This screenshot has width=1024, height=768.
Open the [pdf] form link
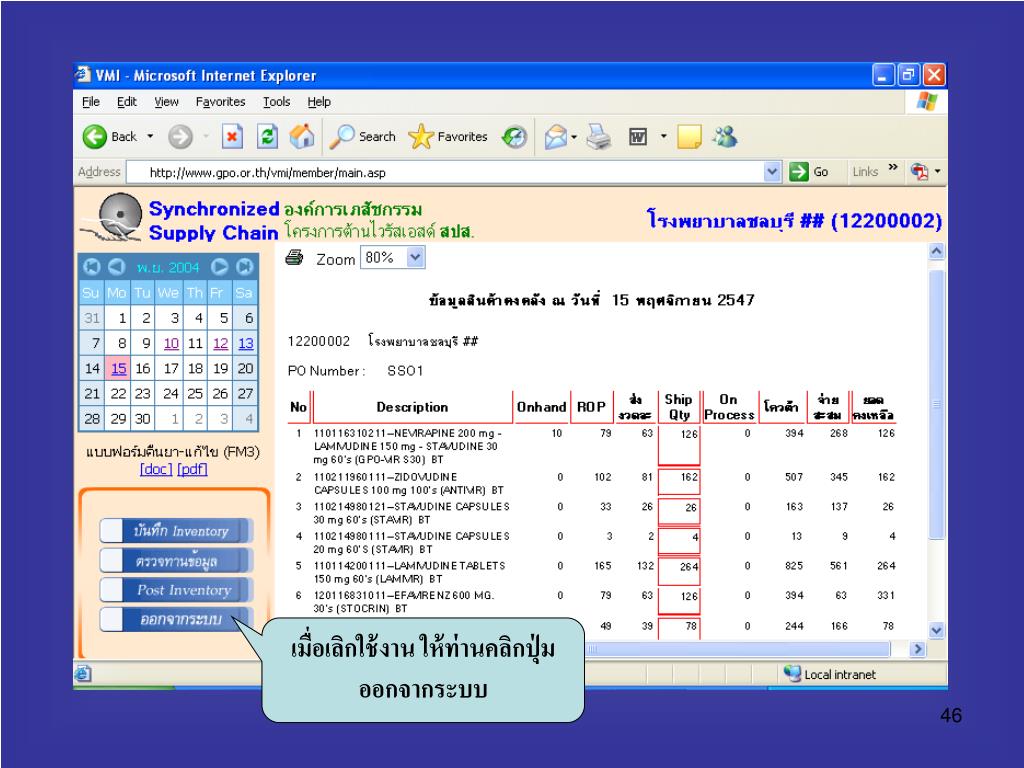(192, 469)
